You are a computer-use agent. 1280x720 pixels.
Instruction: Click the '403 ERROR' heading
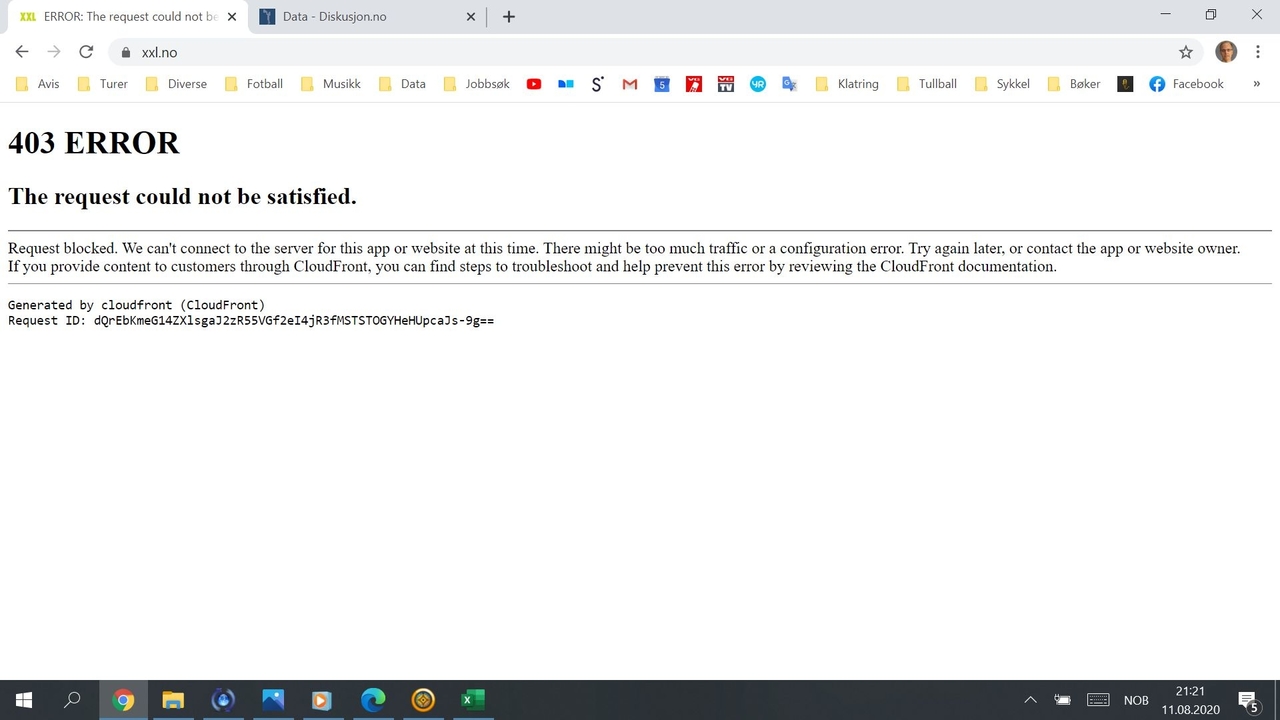pyautogui.click(x=94, y=143)
